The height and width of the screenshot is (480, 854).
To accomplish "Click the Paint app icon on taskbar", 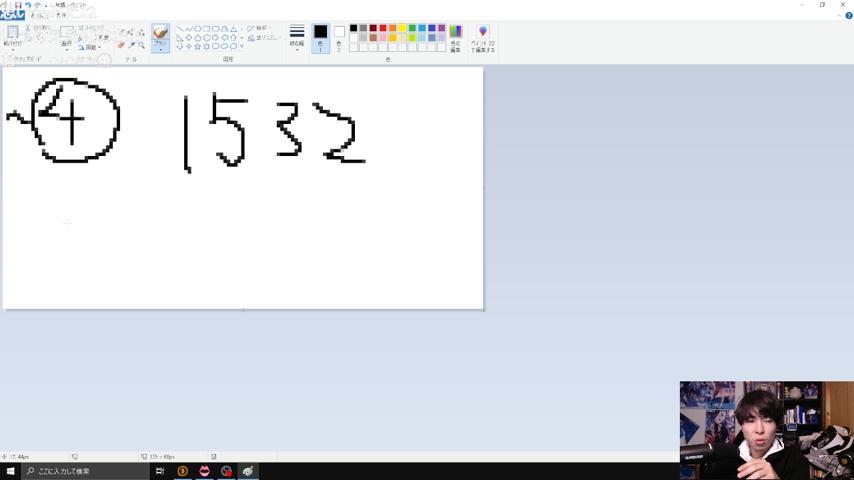I will 248,471.
